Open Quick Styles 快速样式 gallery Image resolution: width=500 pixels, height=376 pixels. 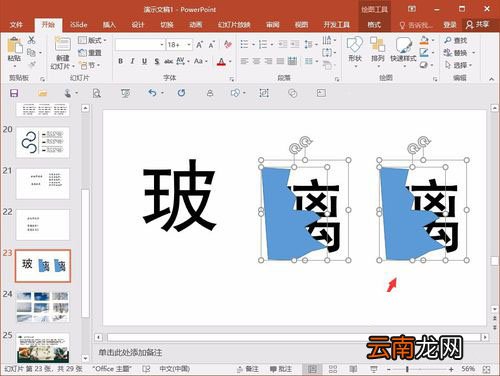[x=403, y=51]
